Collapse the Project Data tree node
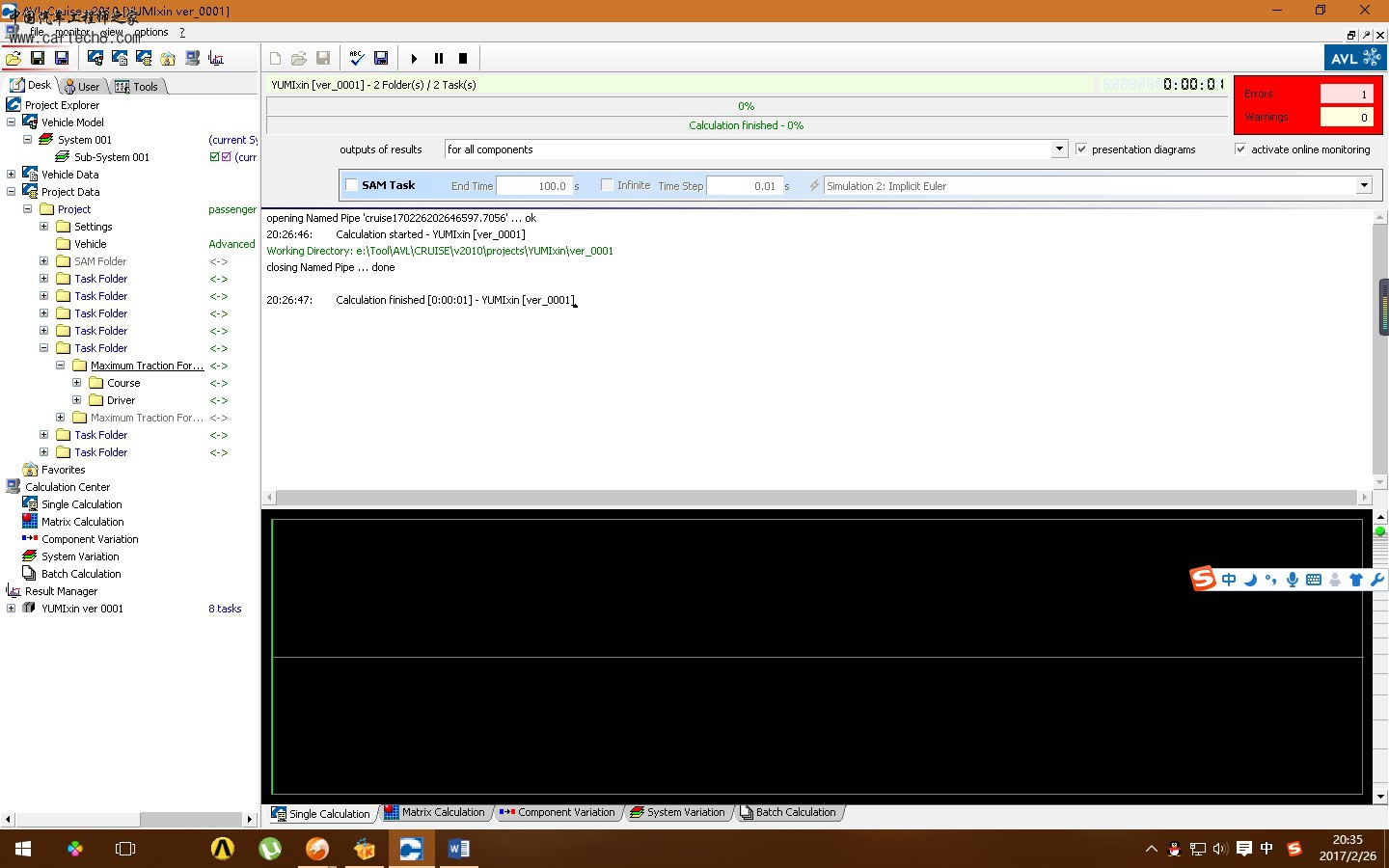 pyautogui.click(x=11, y=192)
